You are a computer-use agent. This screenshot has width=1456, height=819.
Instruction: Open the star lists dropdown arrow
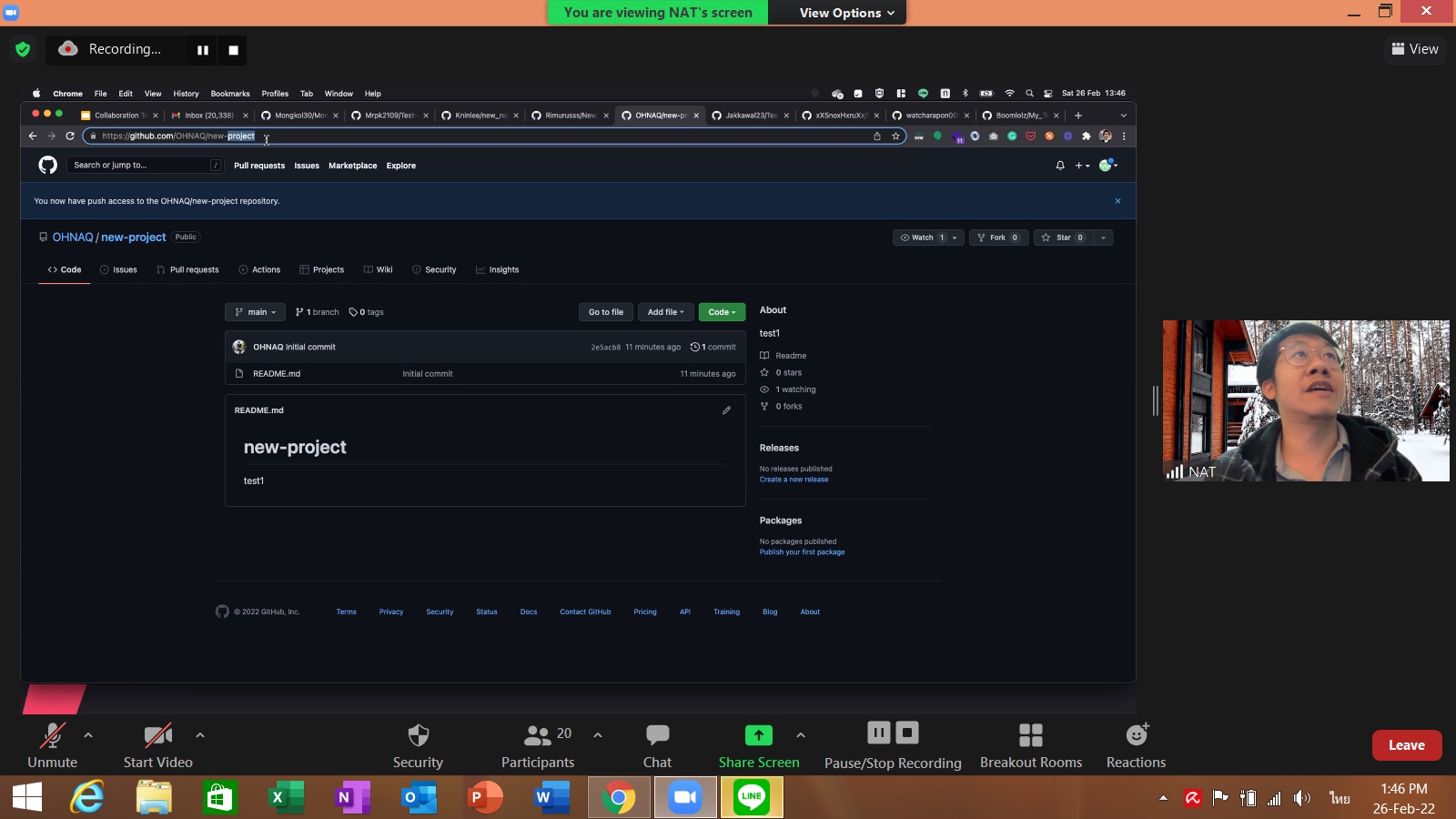click(x=1103, y=238)
